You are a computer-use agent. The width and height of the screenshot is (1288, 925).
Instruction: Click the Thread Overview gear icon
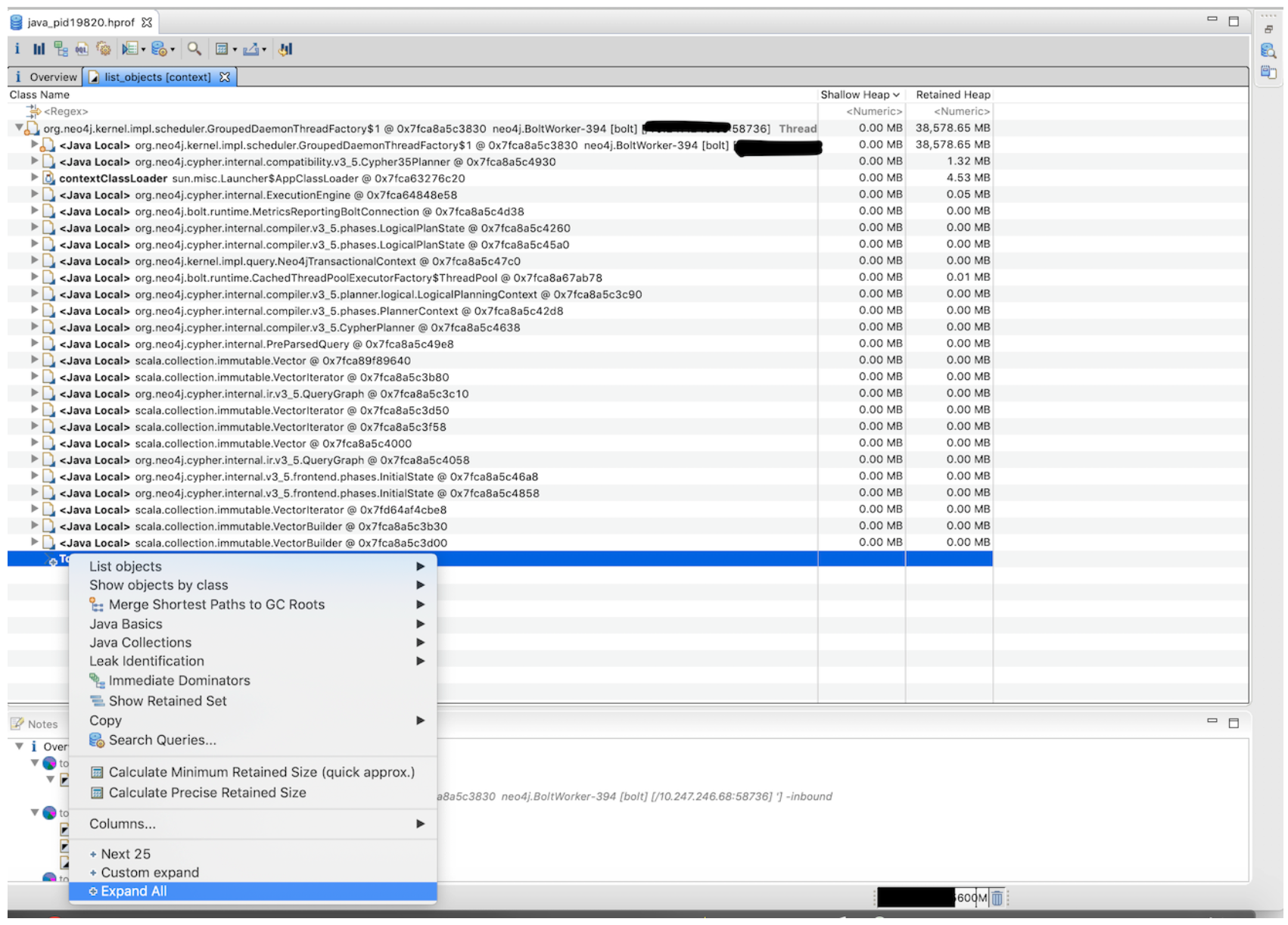click(102, 49)
